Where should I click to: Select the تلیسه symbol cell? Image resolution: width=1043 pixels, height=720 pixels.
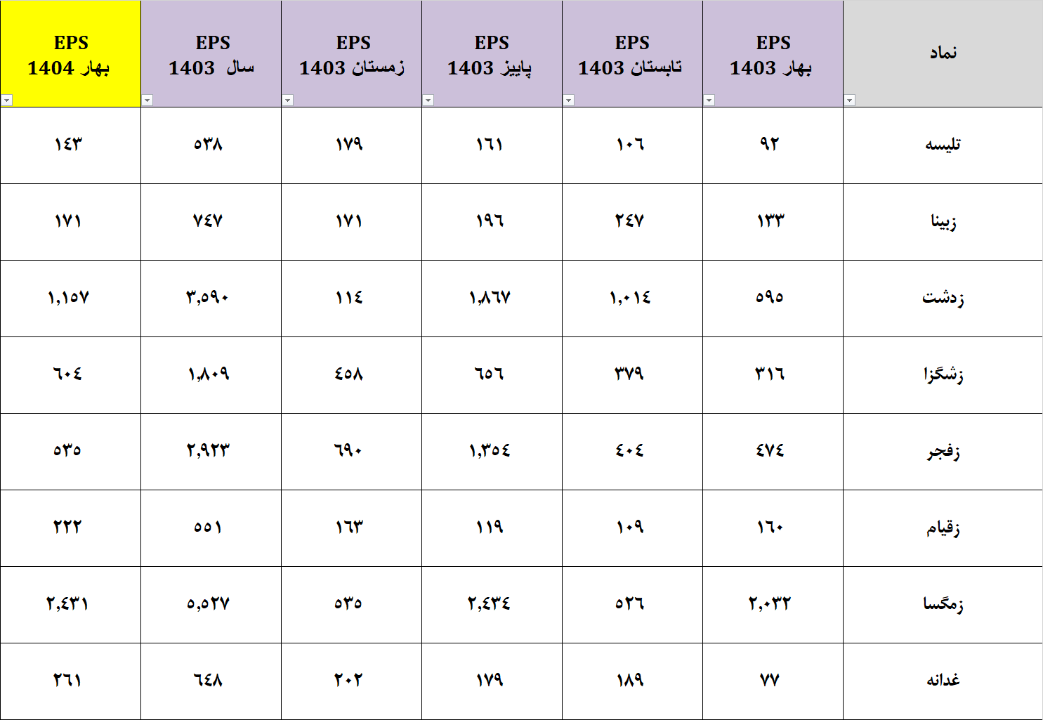click(x=943, y=144)
